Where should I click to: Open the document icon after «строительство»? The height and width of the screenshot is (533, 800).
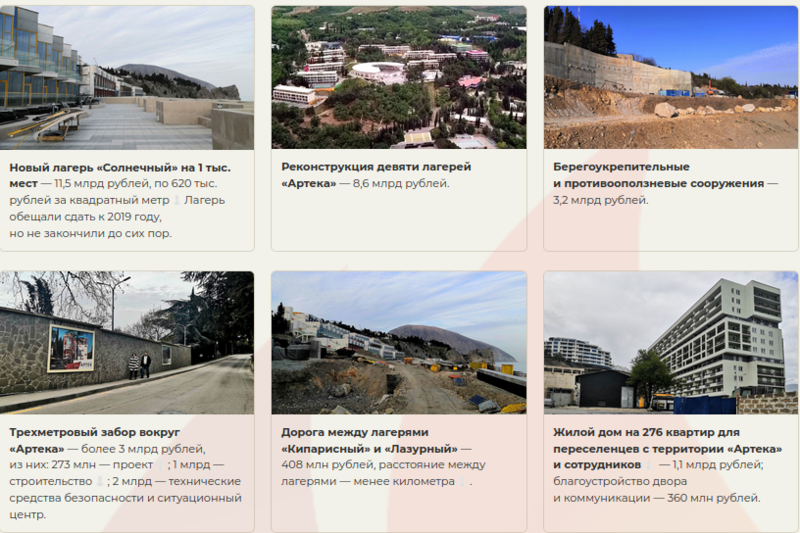click(100, 481)
